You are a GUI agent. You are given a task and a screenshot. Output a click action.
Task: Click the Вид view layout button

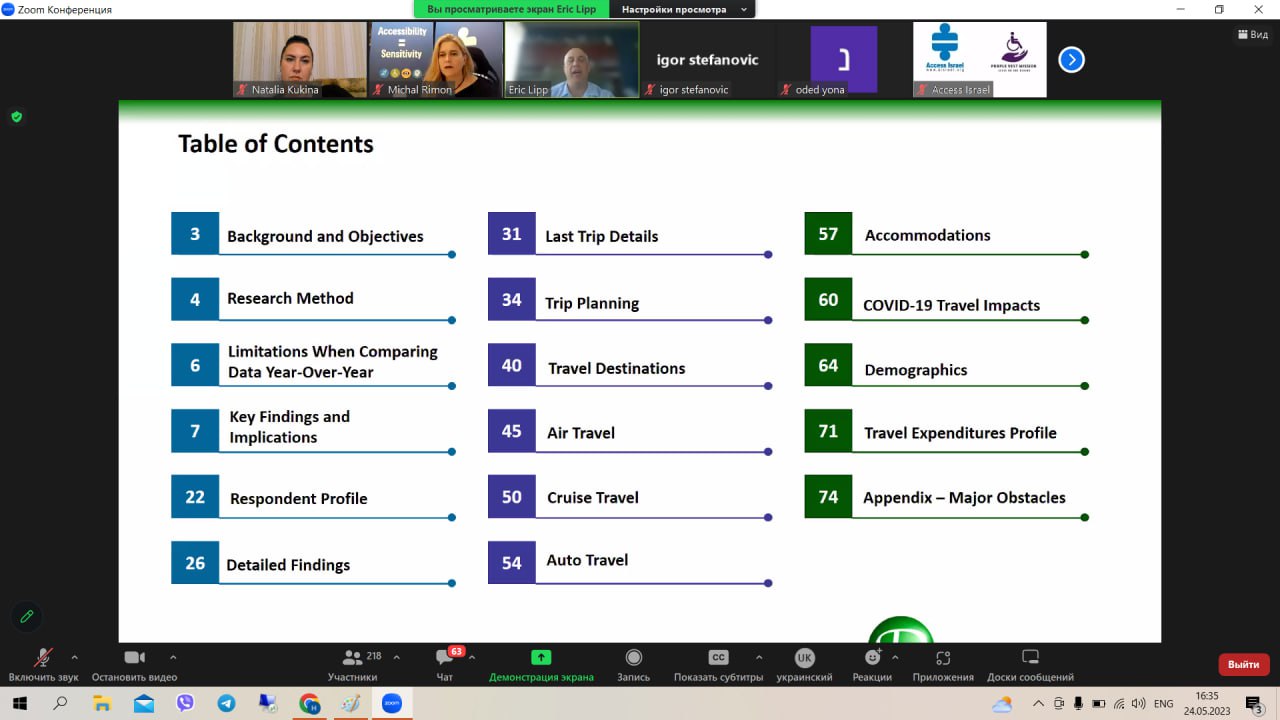[x=1253, y=34]
